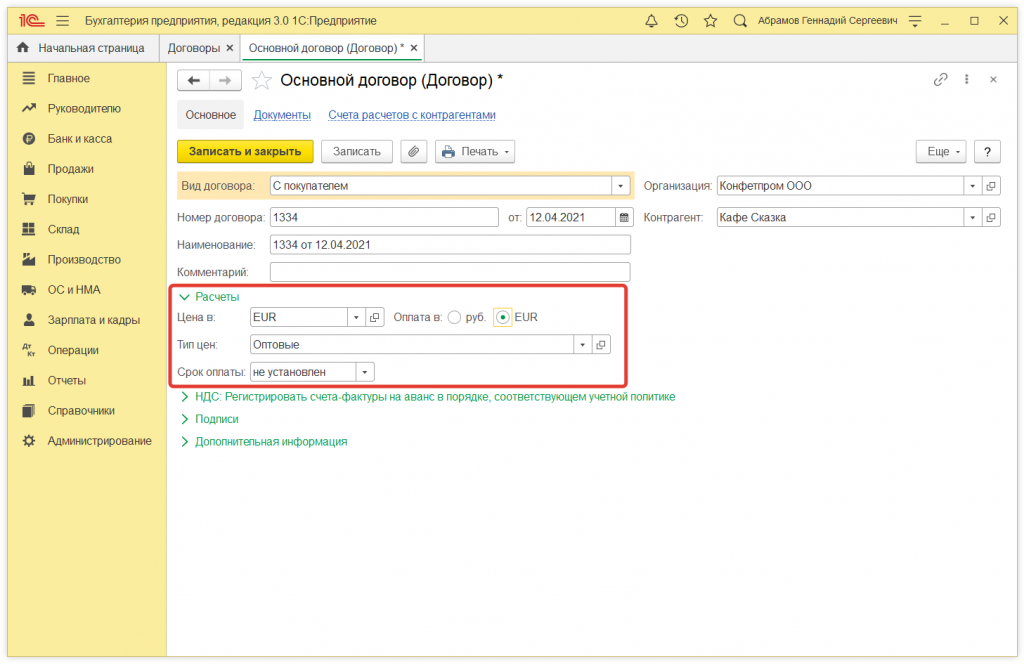
Task: Open the history clock icon
Action: 681,20
